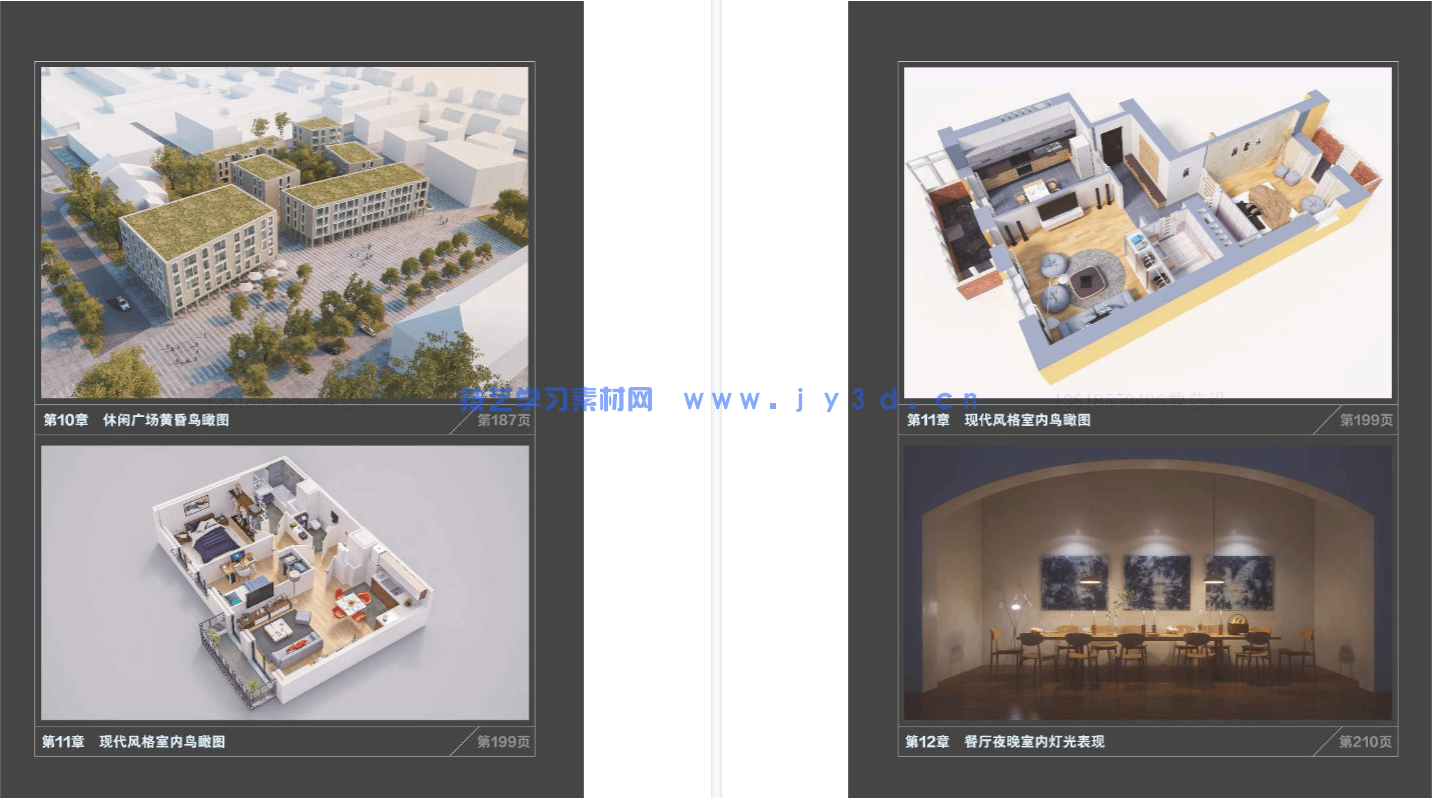Select the apartment bird's-eye thumbnail on left page
The image size is (1433, 798).
click(x=285, y=583)
